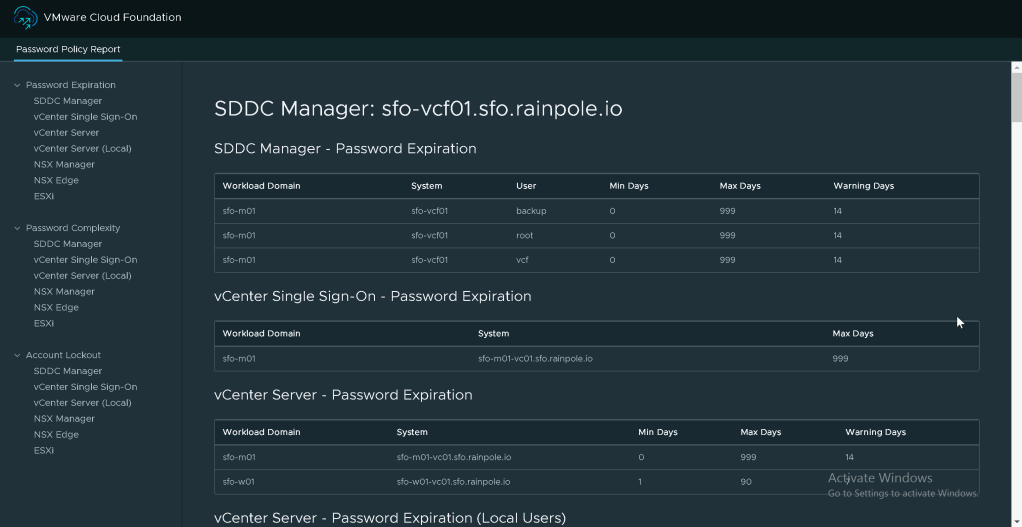Open vCenter Single Sign-On under Password Expiration
1022x527 pixels.
coord(85,117)
